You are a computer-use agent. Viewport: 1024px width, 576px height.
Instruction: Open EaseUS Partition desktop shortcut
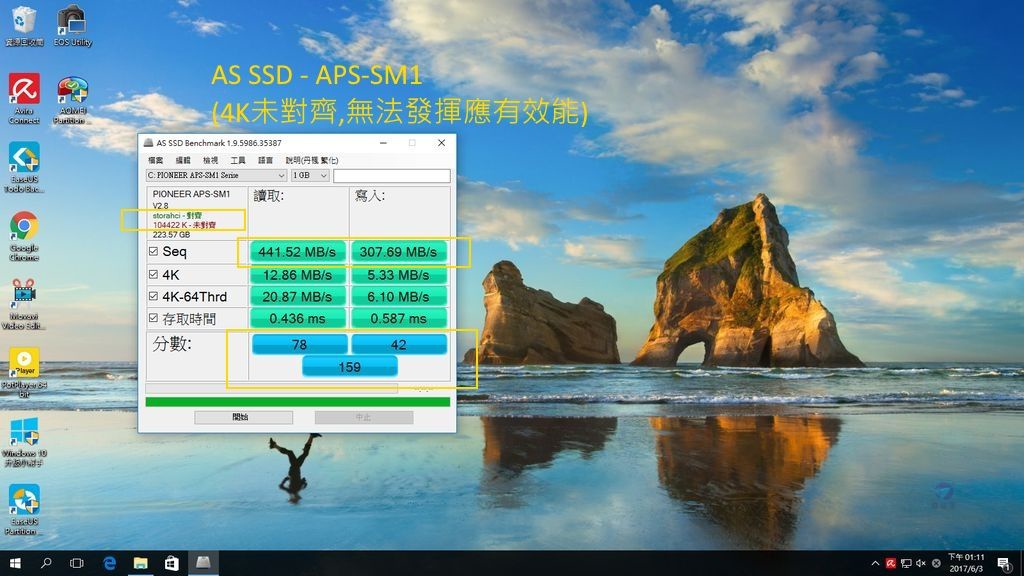click(x=24, y=510)
